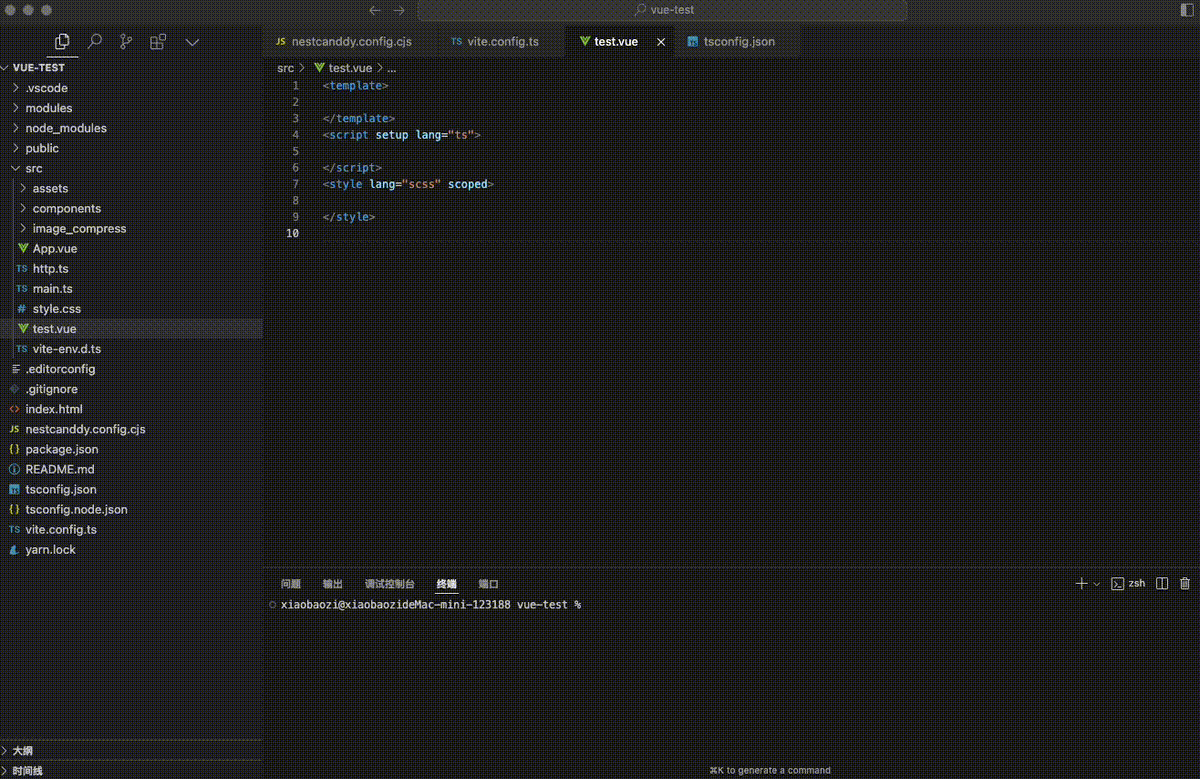Click the breadcrumb ellipsis segment
Screen dimensions: 1200x779
point(392,68)
